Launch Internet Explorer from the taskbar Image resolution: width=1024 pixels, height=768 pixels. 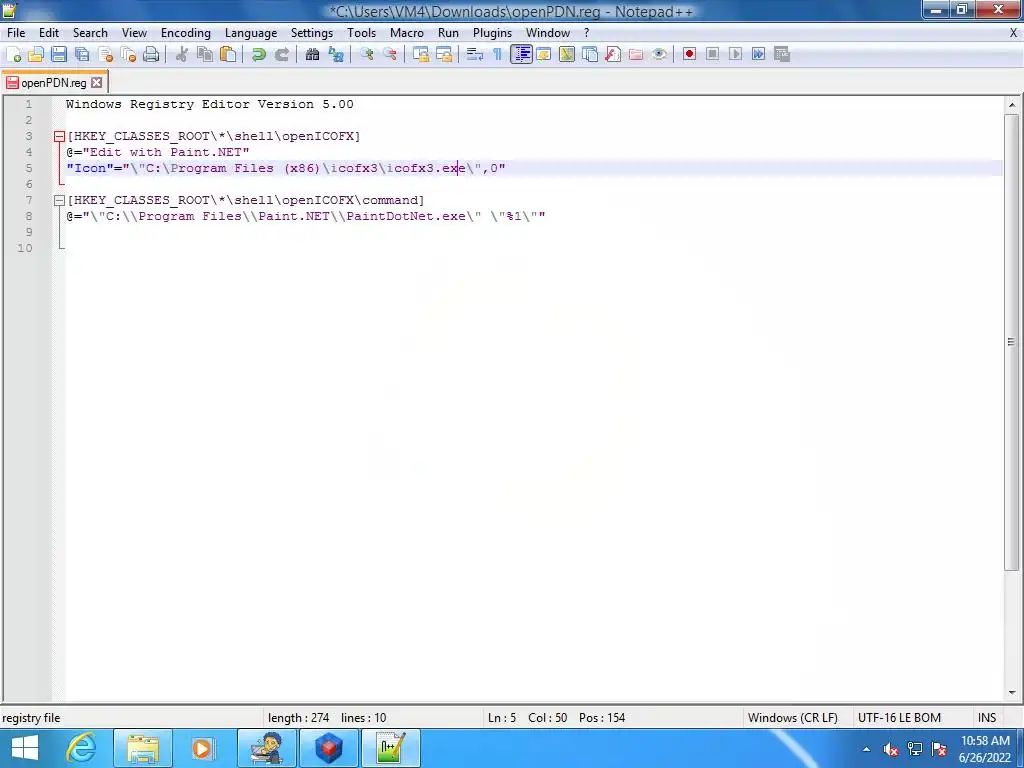tap(82, 748)
